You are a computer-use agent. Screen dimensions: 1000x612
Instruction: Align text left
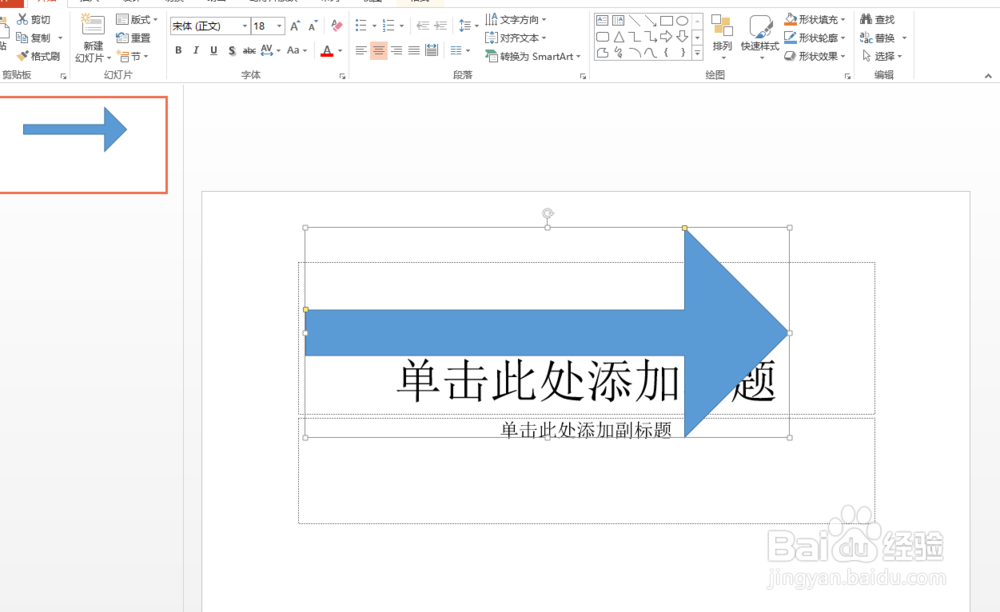[361, 50]
